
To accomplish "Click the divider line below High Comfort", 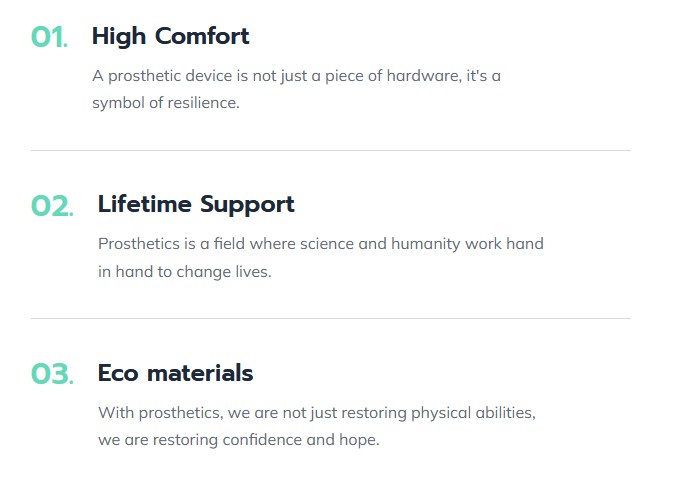I will click(x=331, y=150).
